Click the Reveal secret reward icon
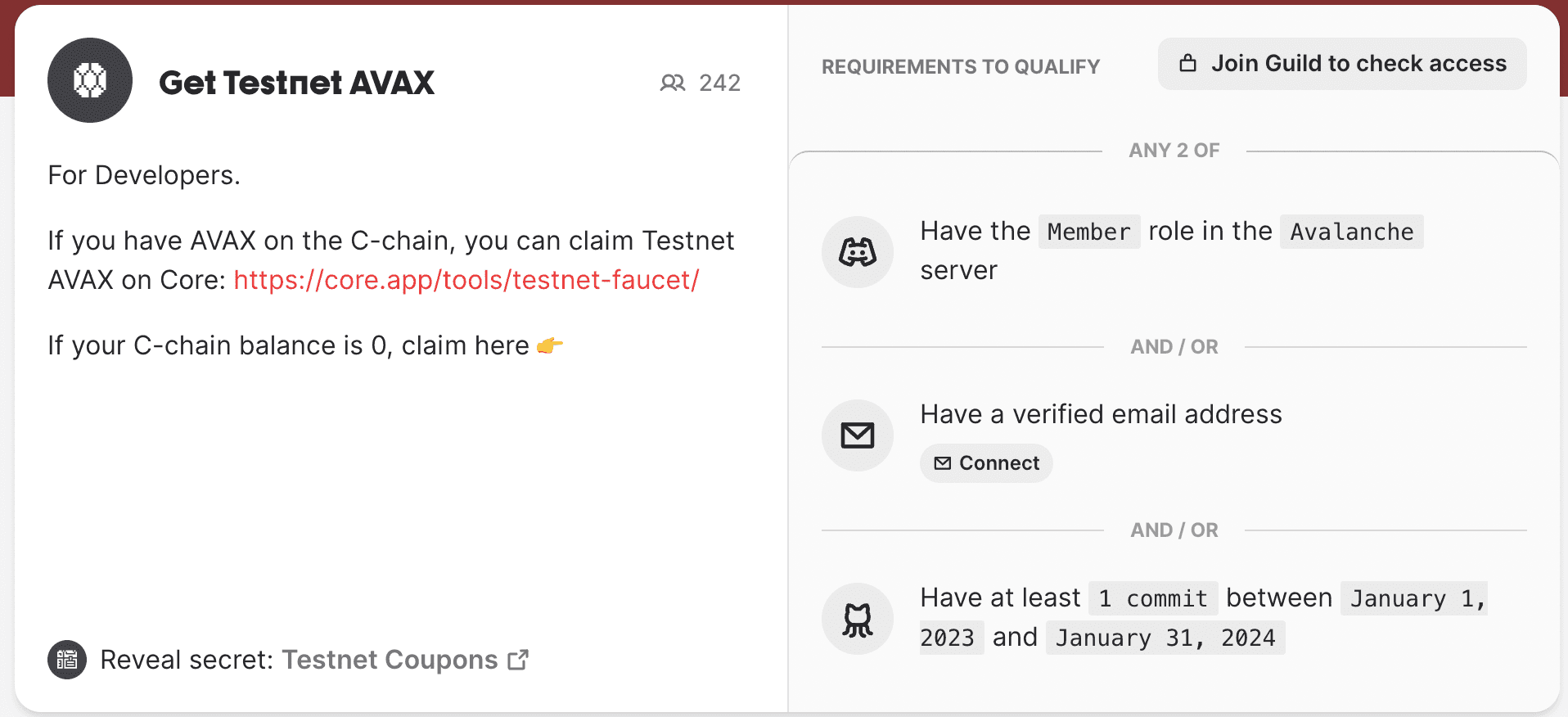This screenshot has height=717, width=1568. click(67, 660)
